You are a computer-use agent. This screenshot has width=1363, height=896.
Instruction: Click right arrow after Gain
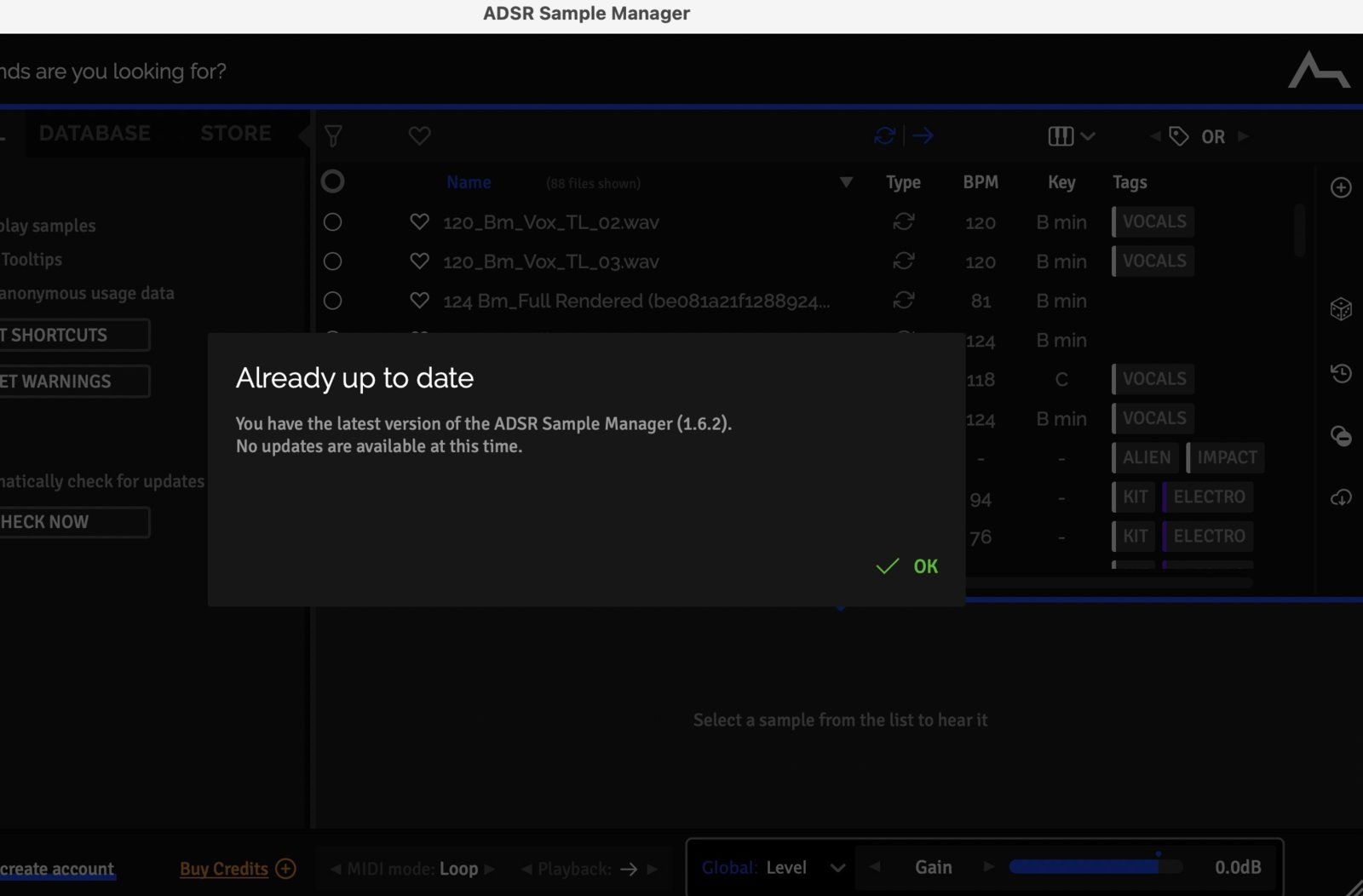[x=989, y=867]
